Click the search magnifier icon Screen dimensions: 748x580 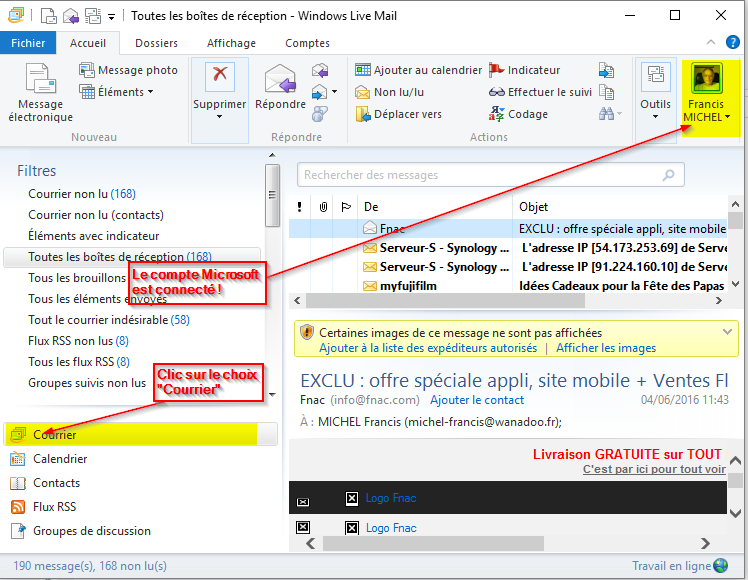[x=669, y=175]
